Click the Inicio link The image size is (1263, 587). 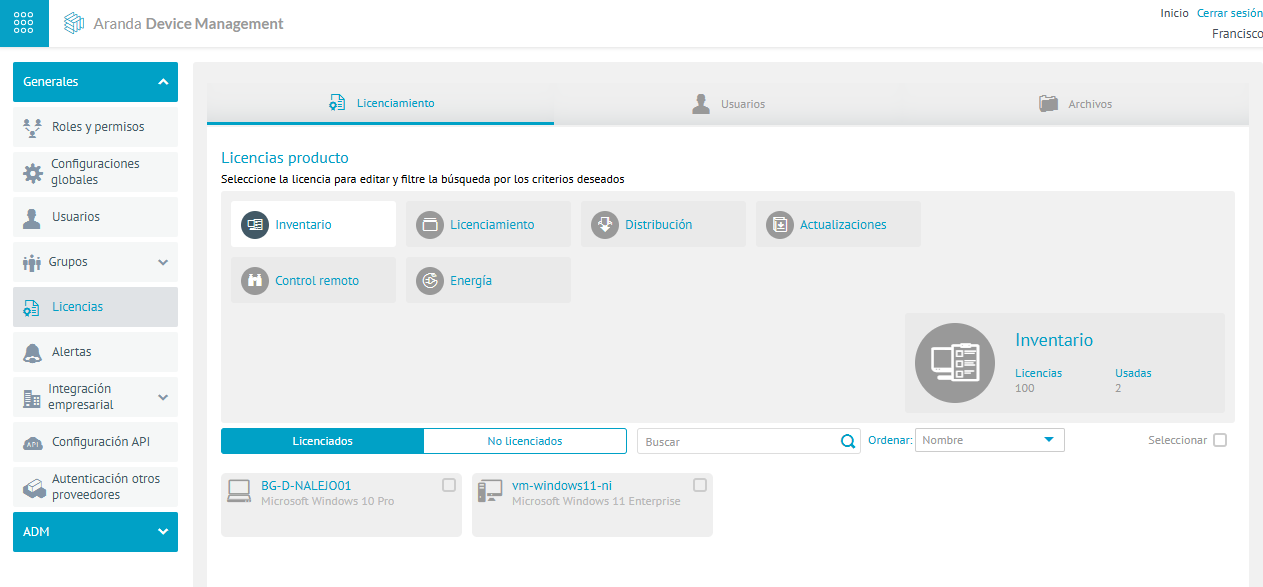coord(1174,13)
